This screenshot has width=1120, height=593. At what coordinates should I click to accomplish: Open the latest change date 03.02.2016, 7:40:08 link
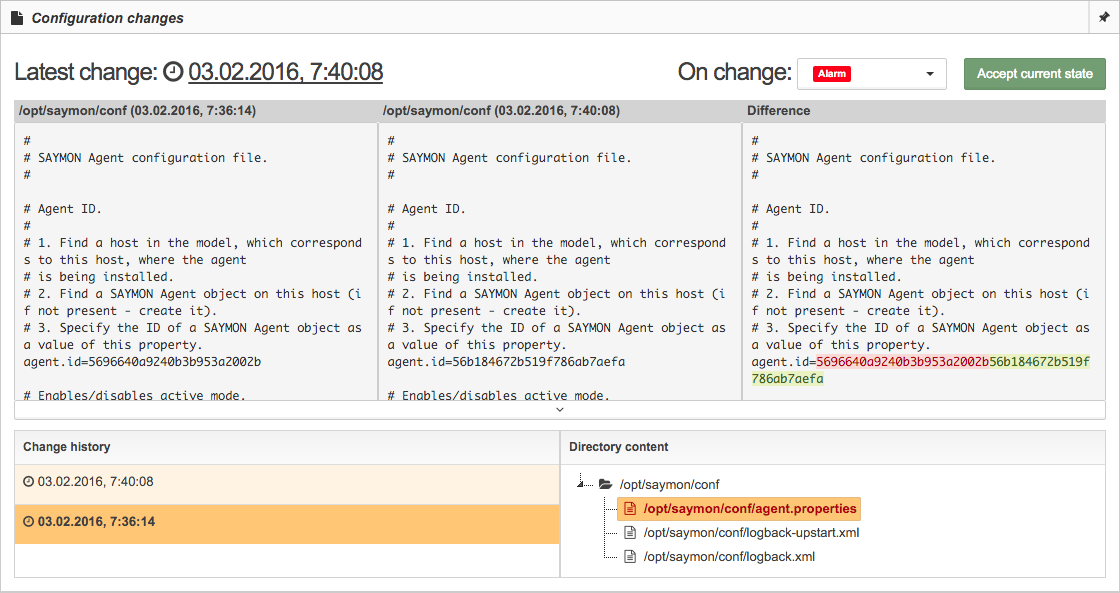coord(286,71)
